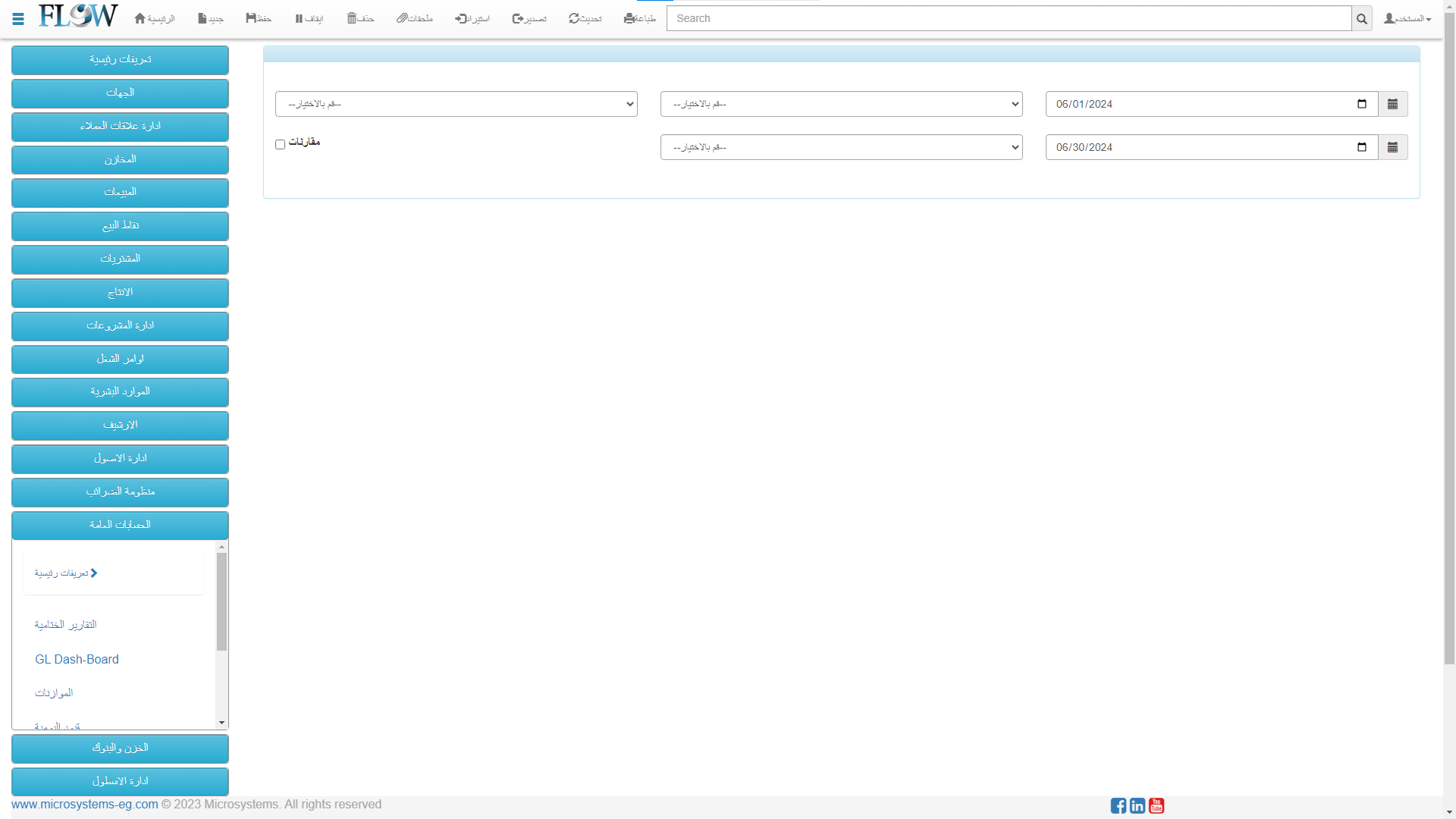
Task: Open calendar picker beside 06/01/2024 date
Action: pos(1392,104)
